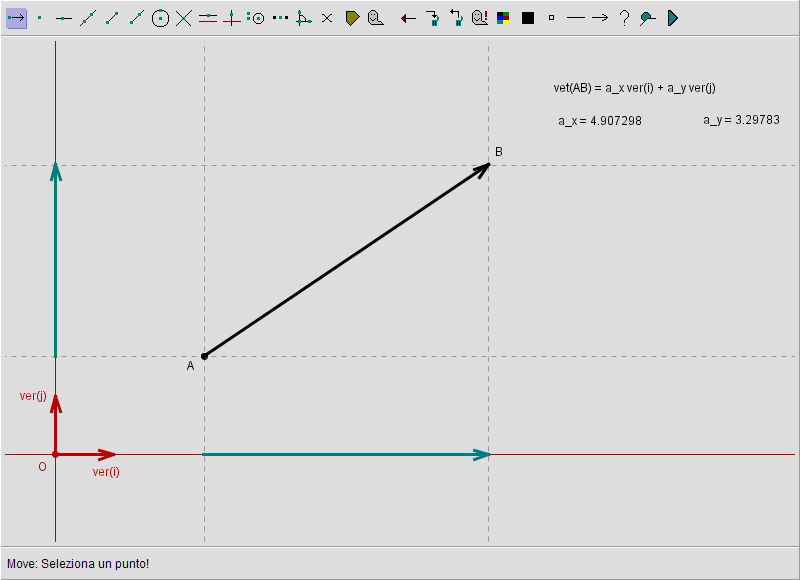Click the vet(AB) formula text
Viewport: 800px width, 580px height.
point(635,88)
